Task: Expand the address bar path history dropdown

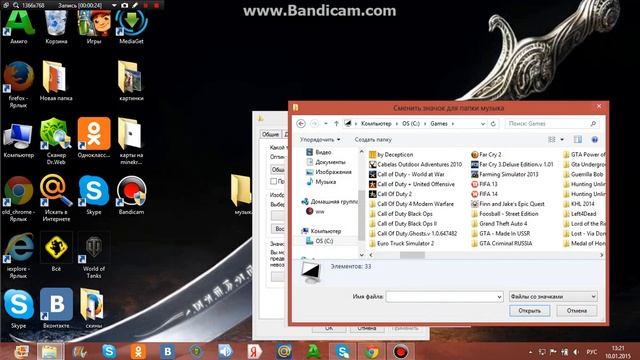Action: coord(483,123)
